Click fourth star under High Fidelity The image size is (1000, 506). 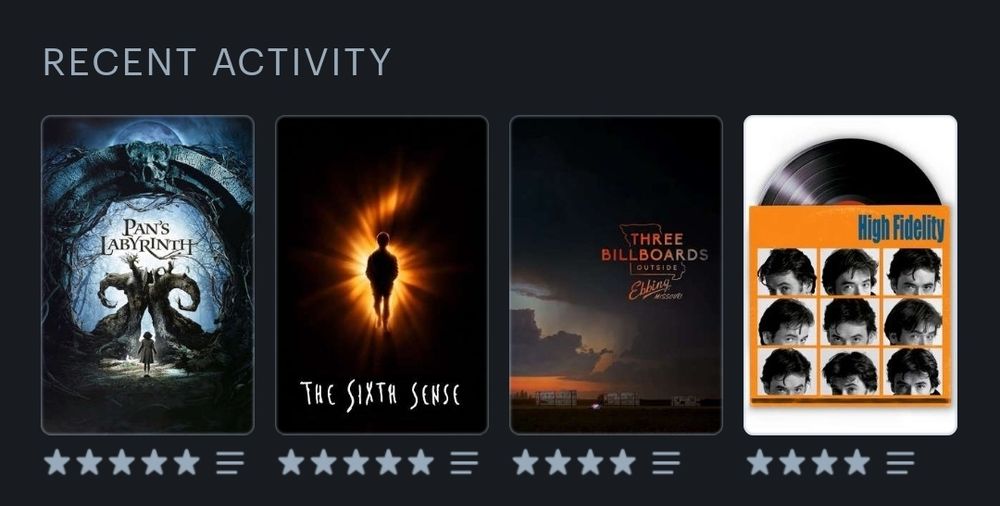click(x=857, y=462)
